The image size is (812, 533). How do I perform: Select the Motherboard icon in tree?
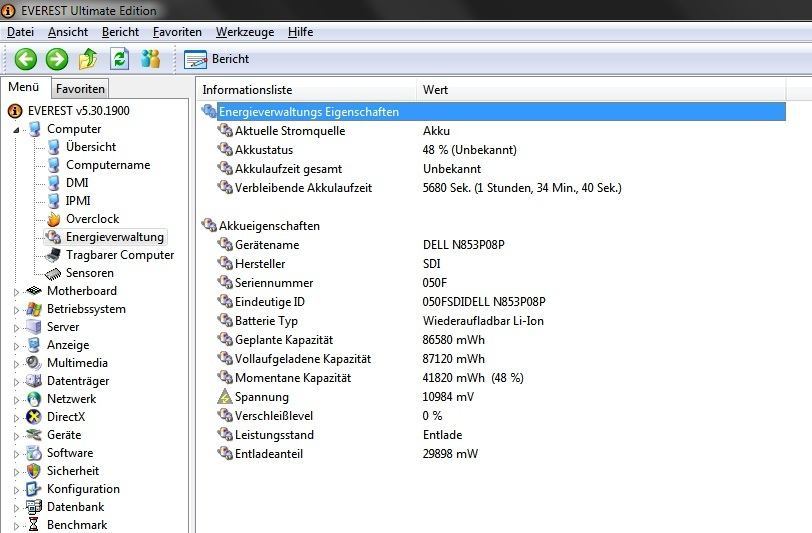tap(34, 291)
